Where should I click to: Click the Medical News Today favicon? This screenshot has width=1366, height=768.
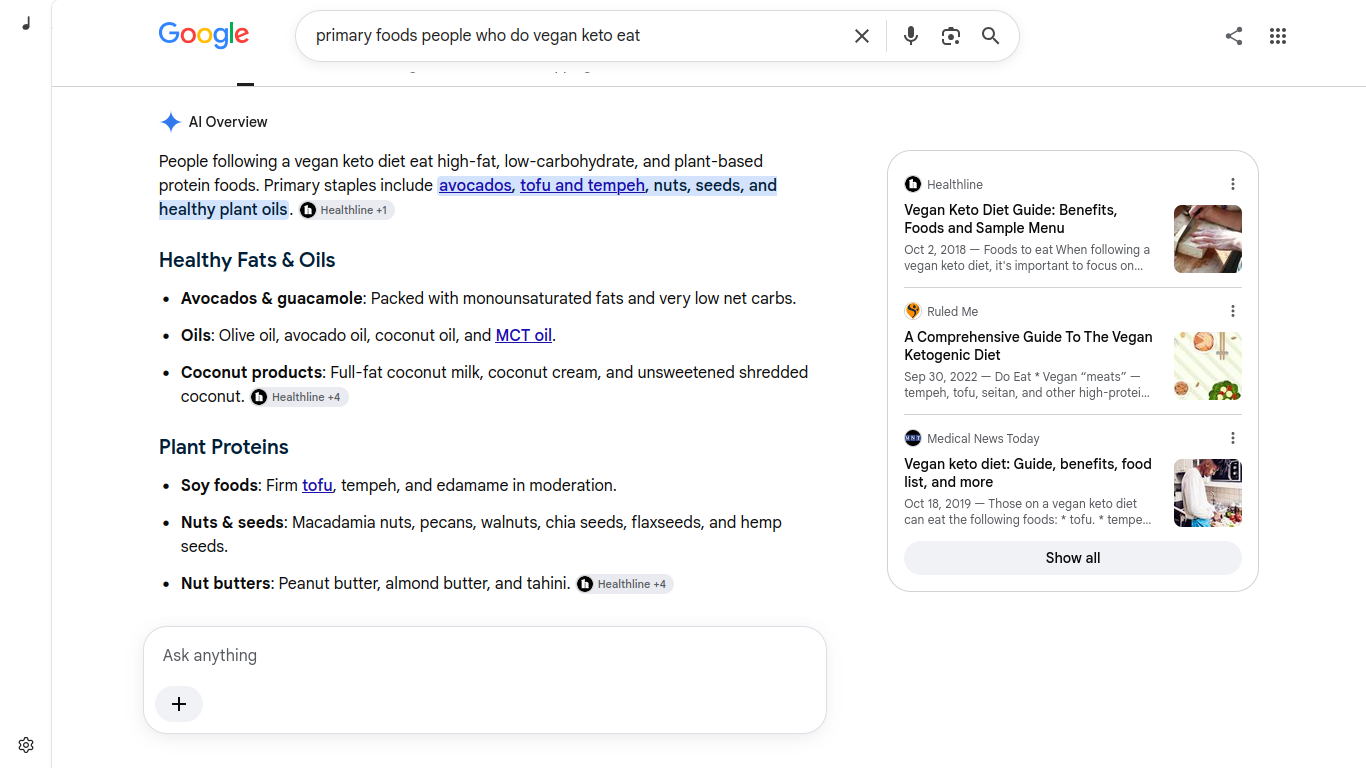click(913, 438)
